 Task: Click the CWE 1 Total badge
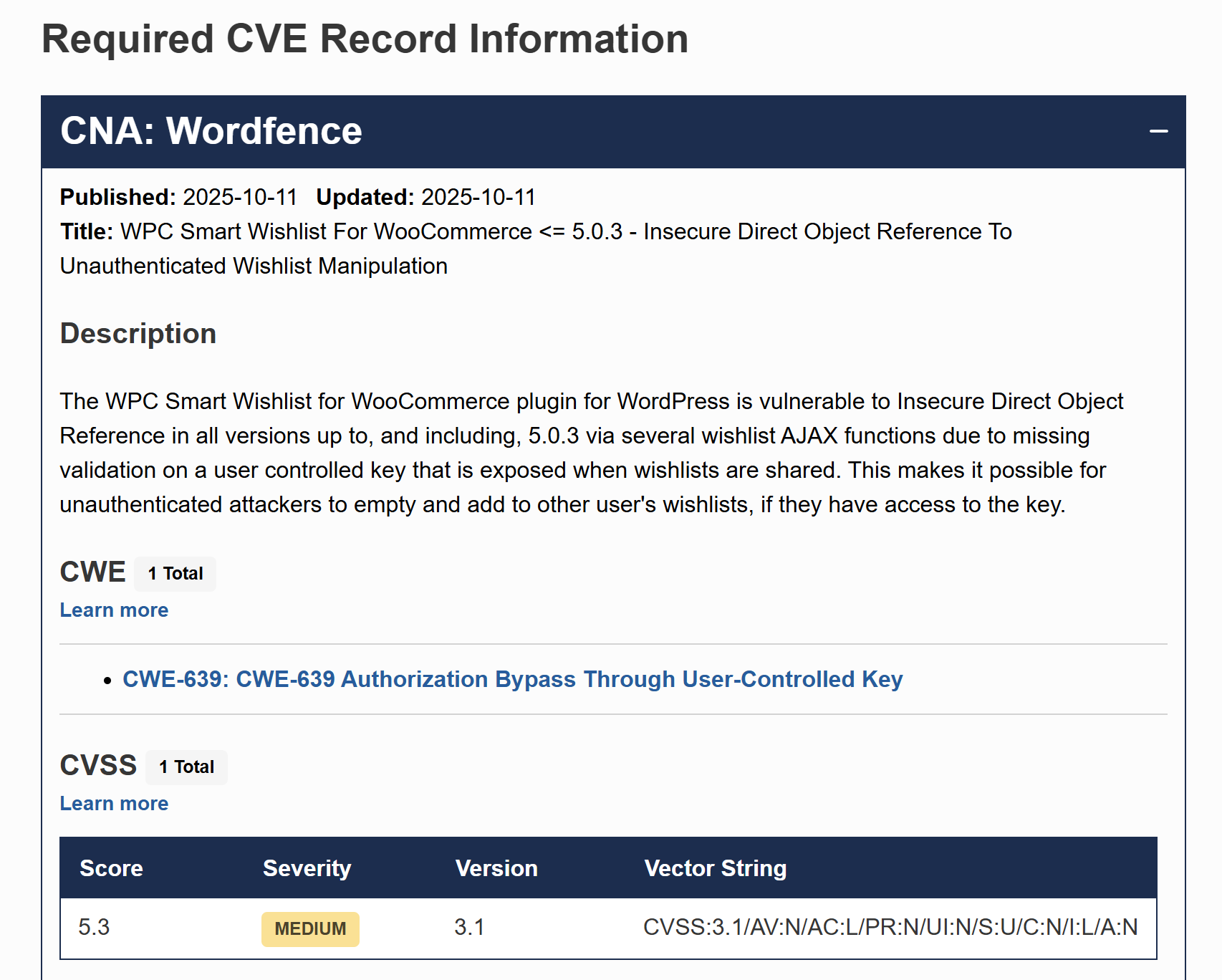(x=175, y=574)
